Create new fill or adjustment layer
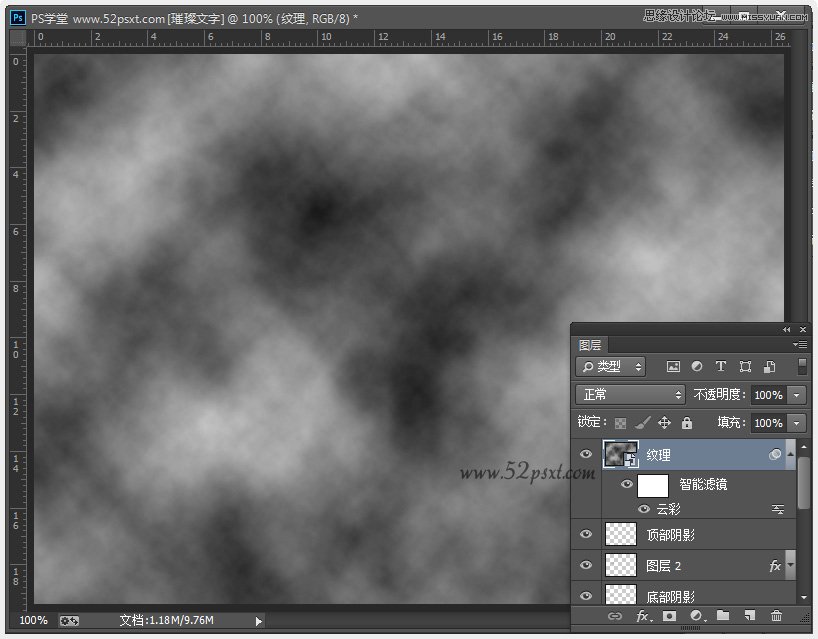Image resolution: width=818 pixels, height=639 pixels. pos(697,616)
